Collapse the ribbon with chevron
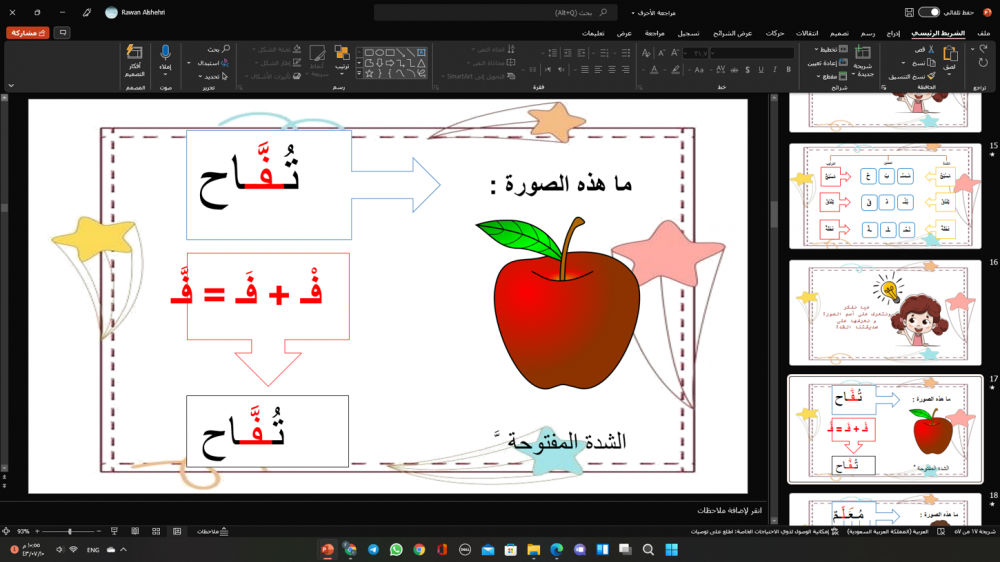The width and height of the screenshot is (1000, 562). click(x=11, y=85)
